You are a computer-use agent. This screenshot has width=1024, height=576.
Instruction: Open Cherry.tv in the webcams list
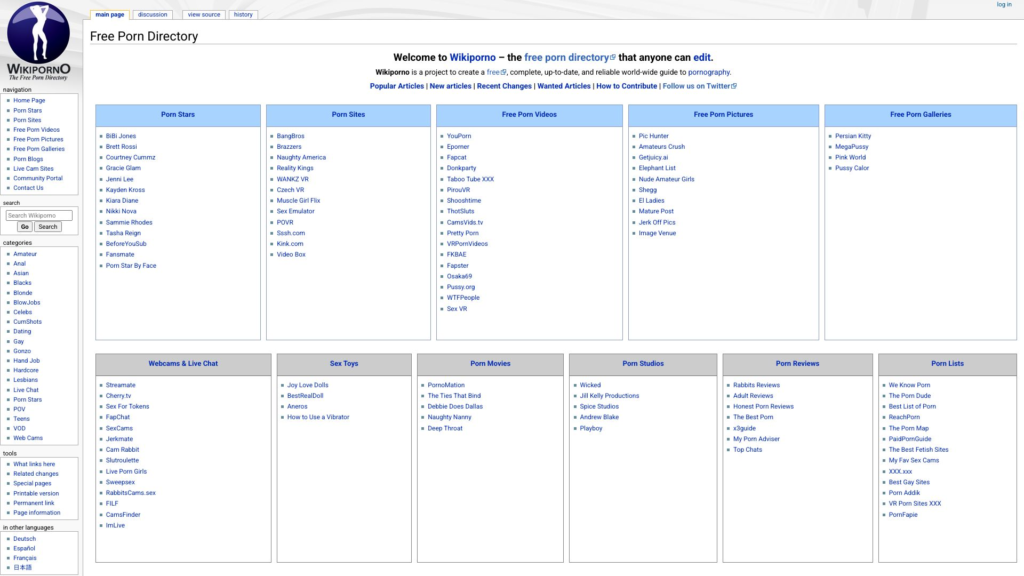tap(118, 396)
